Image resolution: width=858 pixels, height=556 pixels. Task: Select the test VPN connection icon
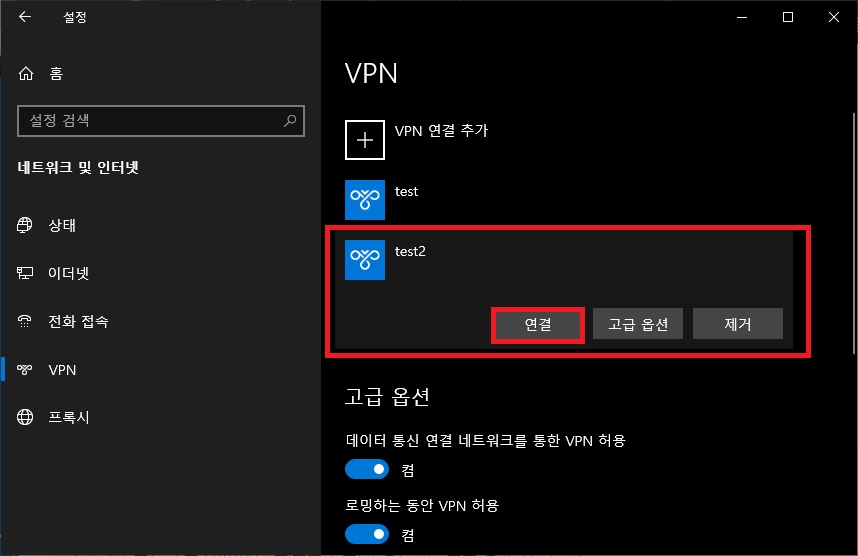coord(365,200)
